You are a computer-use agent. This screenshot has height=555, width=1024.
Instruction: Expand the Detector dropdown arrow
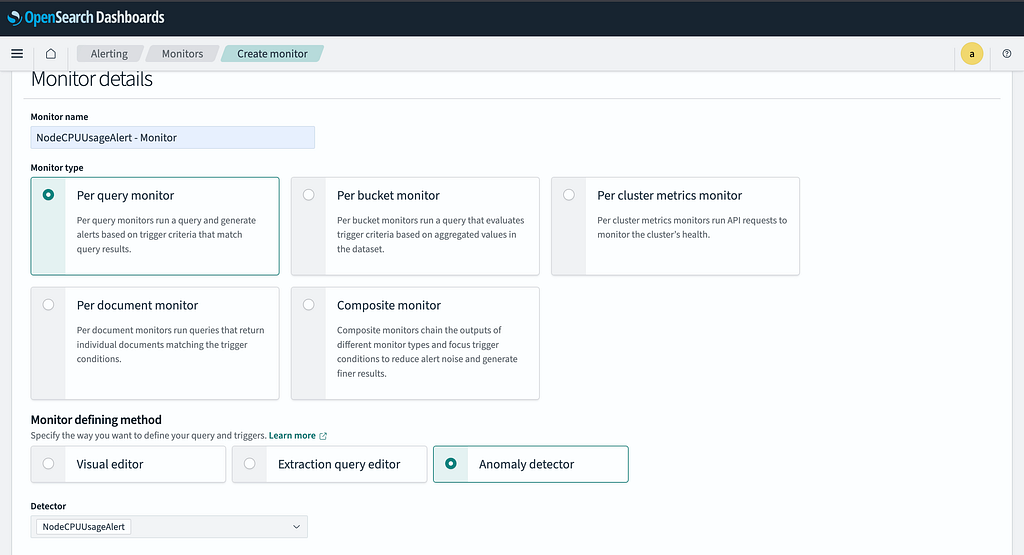(x=296, y=527)
